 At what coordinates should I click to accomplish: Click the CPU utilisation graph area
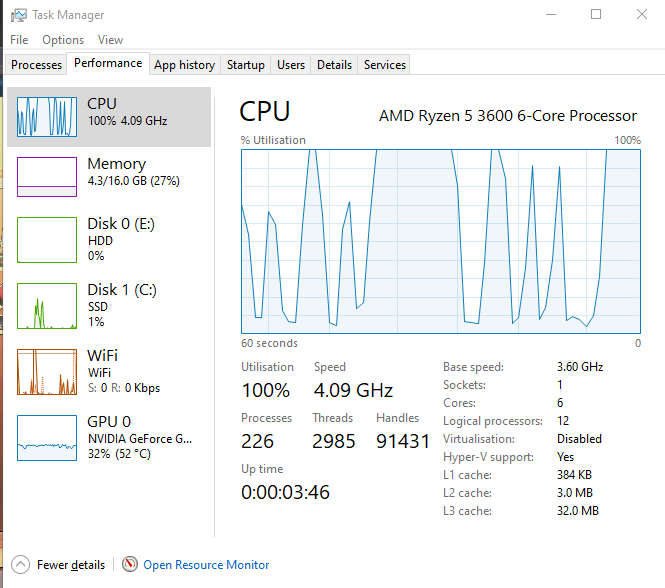(x=440, y=240)
